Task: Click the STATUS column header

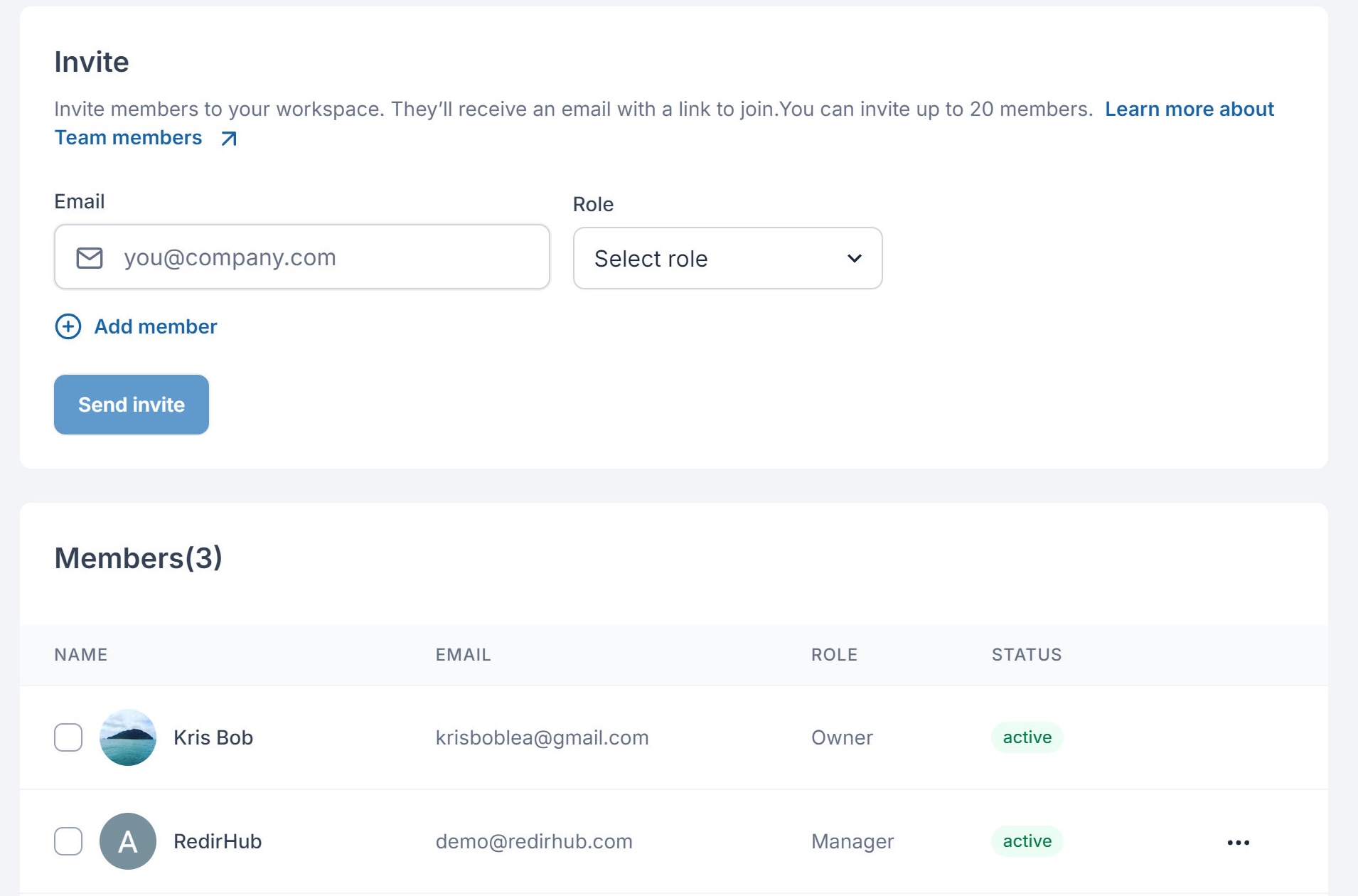Action: click(x=1026, y=654)
